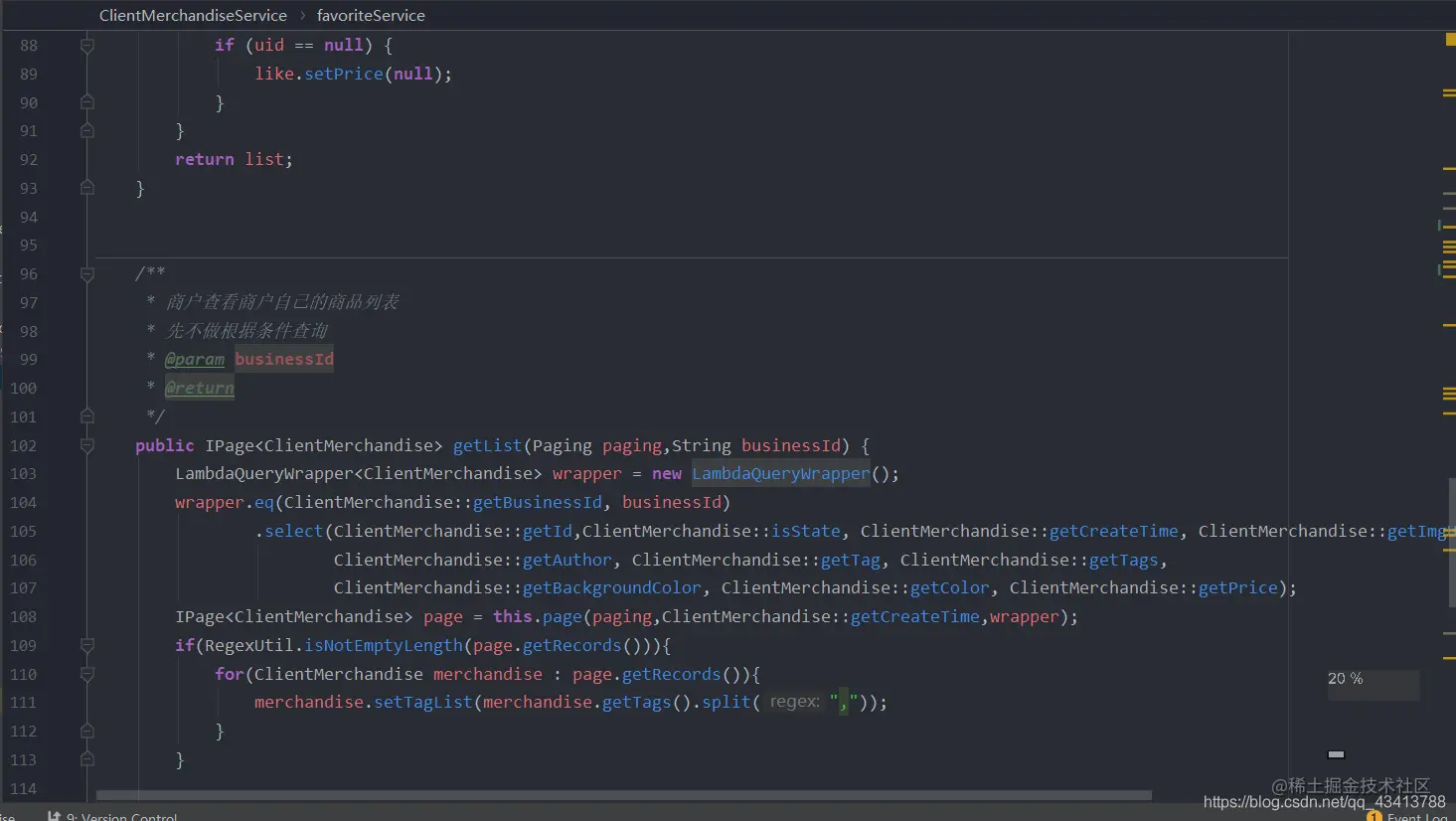Click the getAuthor method reference
The width and height of the screenshot is (1456, 821).
point(567,560)
